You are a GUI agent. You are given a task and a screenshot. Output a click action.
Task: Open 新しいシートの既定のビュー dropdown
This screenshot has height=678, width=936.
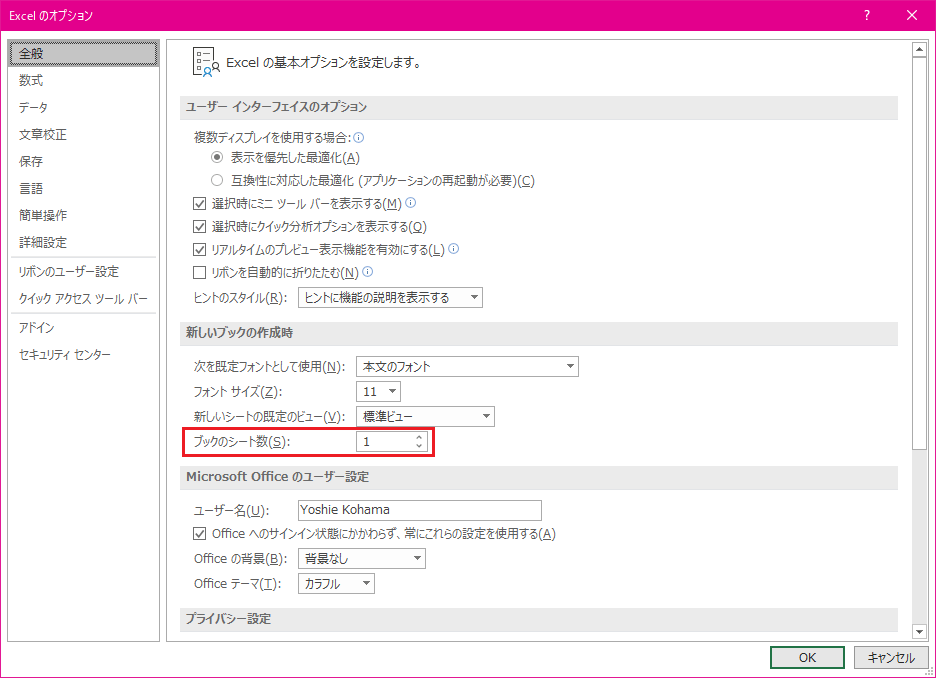pos(426,417)
